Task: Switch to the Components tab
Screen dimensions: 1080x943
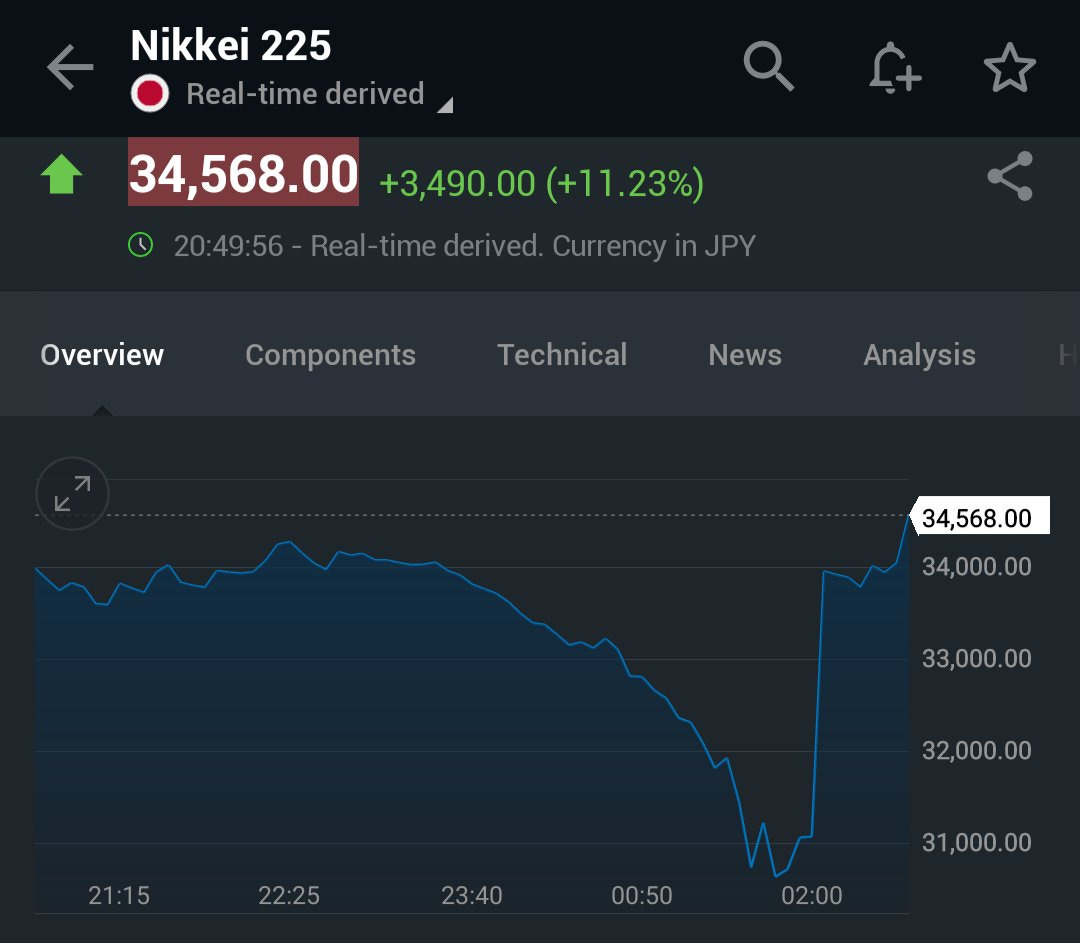Action: (331, 355)
